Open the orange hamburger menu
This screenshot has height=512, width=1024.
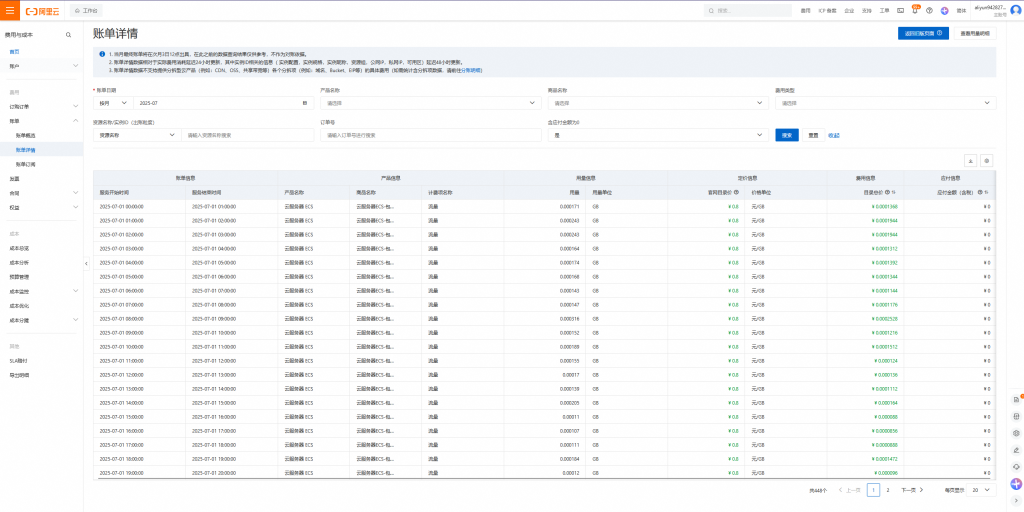(x=10, y=10)
